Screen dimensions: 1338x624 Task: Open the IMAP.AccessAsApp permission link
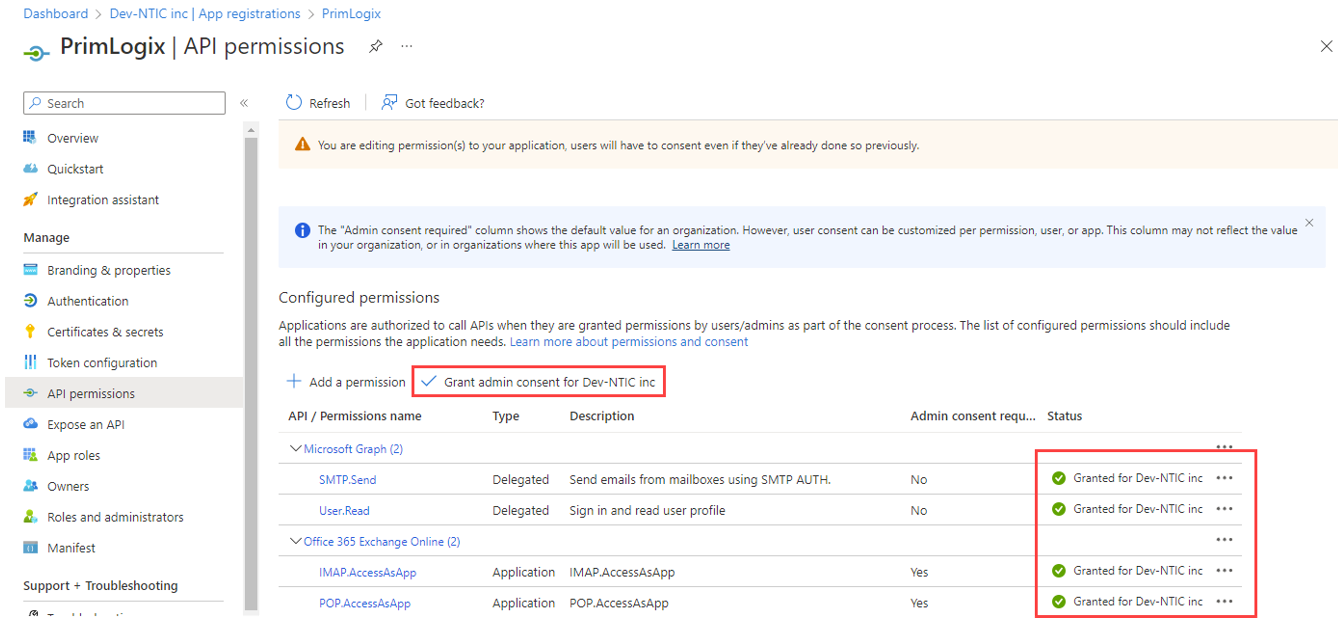click(x=367, y=573)
